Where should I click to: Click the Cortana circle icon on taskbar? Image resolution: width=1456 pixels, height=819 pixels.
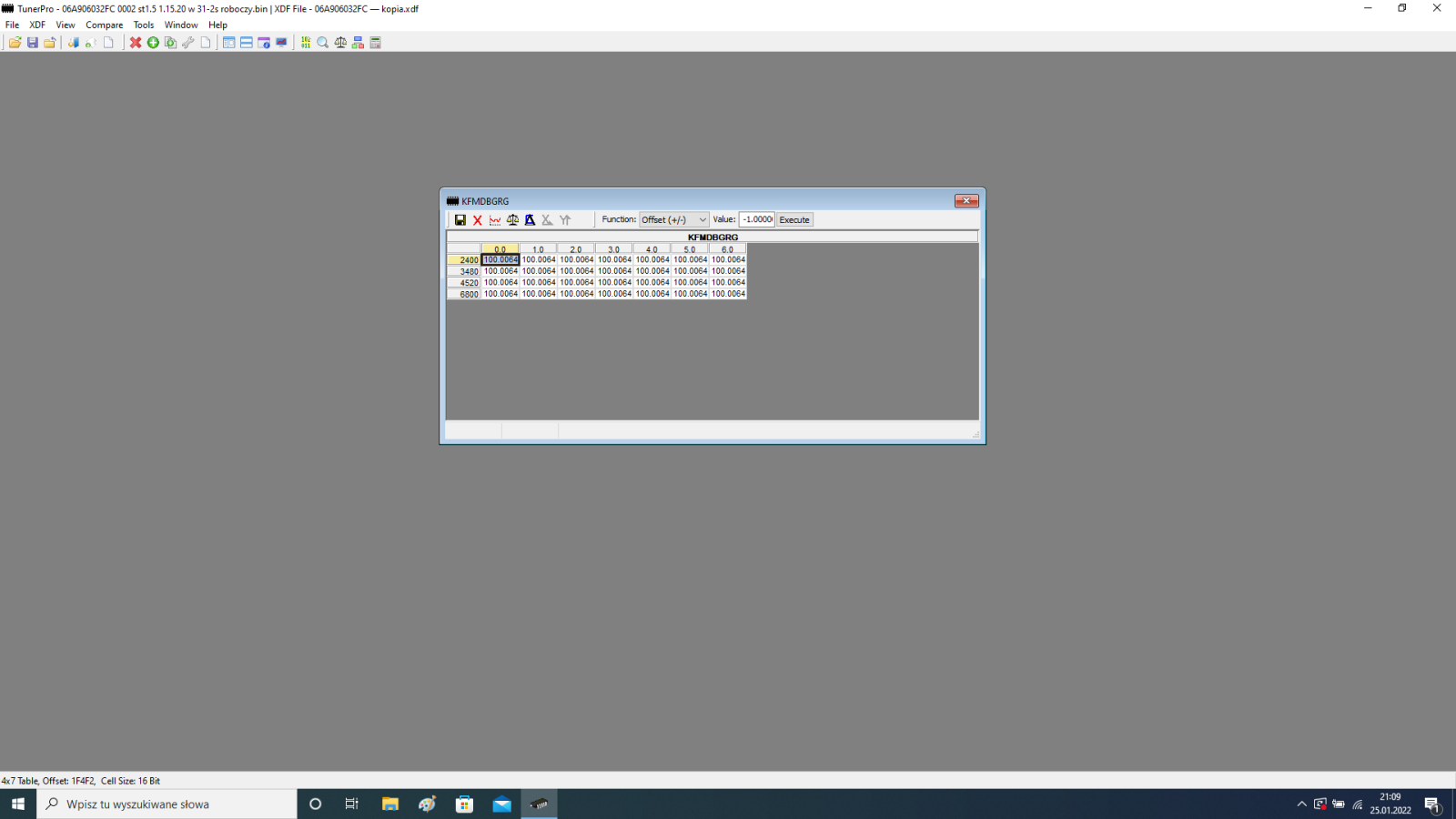pos(316,804)
